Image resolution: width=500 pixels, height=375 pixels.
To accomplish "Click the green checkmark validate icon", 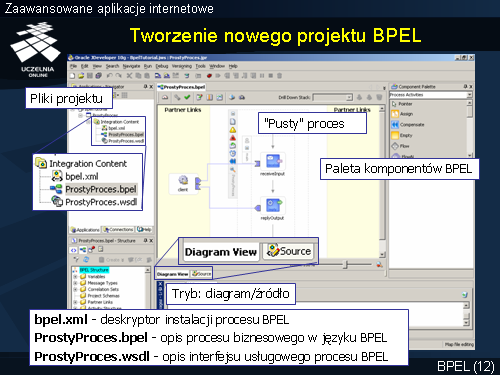I will pos(187,97).
